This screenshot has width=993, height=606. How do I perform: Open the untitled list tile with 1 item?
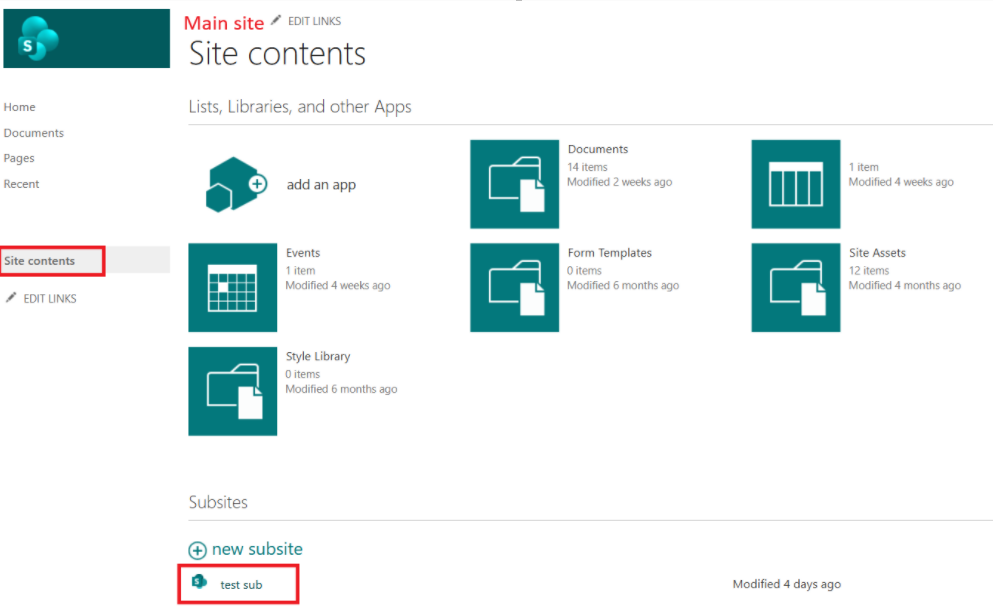(795, 184)
